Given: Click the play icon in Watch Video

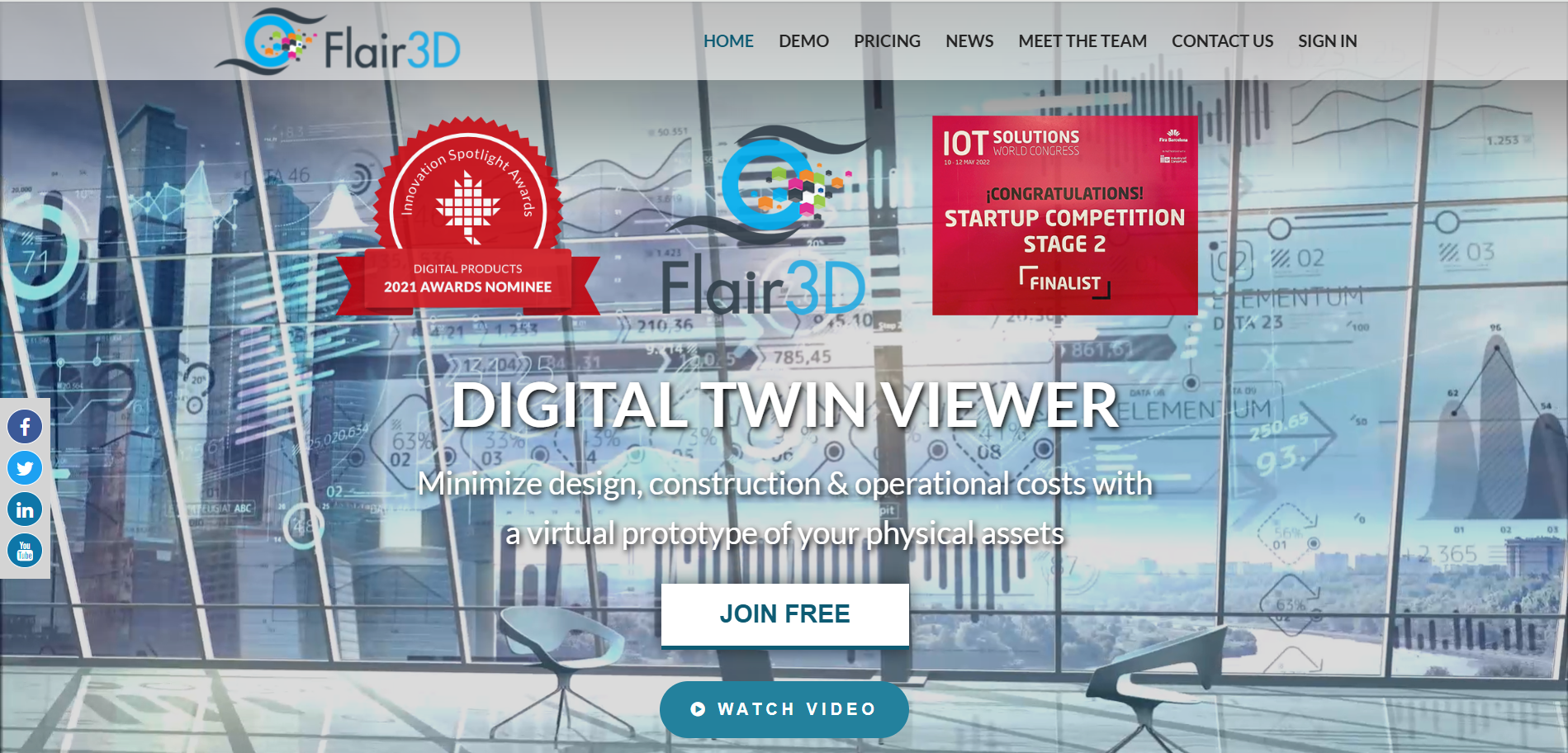Looking at the screenshot, I should [698, 709].
